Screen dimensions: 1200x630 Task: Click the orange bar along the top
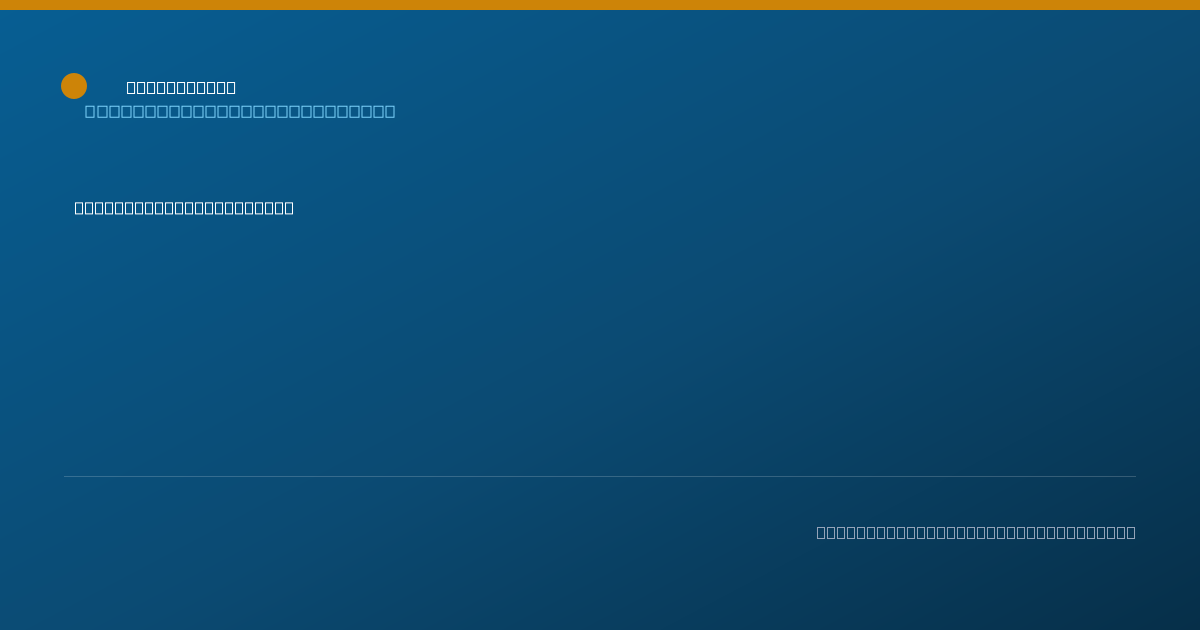600,5
